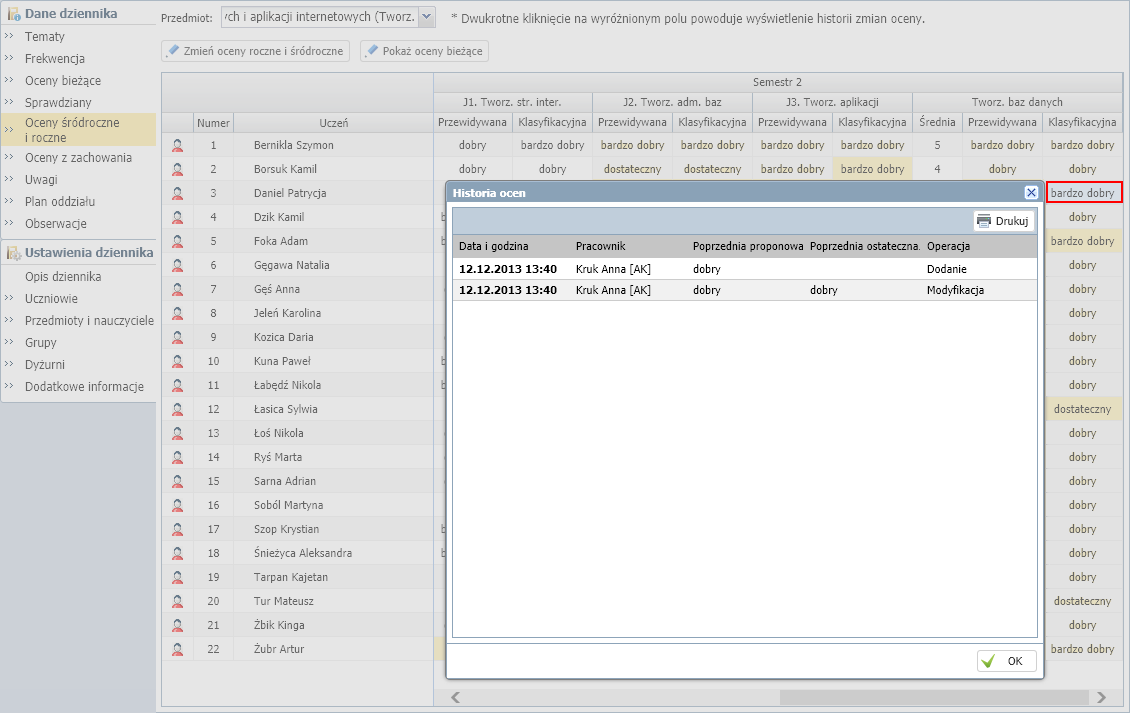
Task: Open student icon for Gęś Anna
Action: [177, 289]
